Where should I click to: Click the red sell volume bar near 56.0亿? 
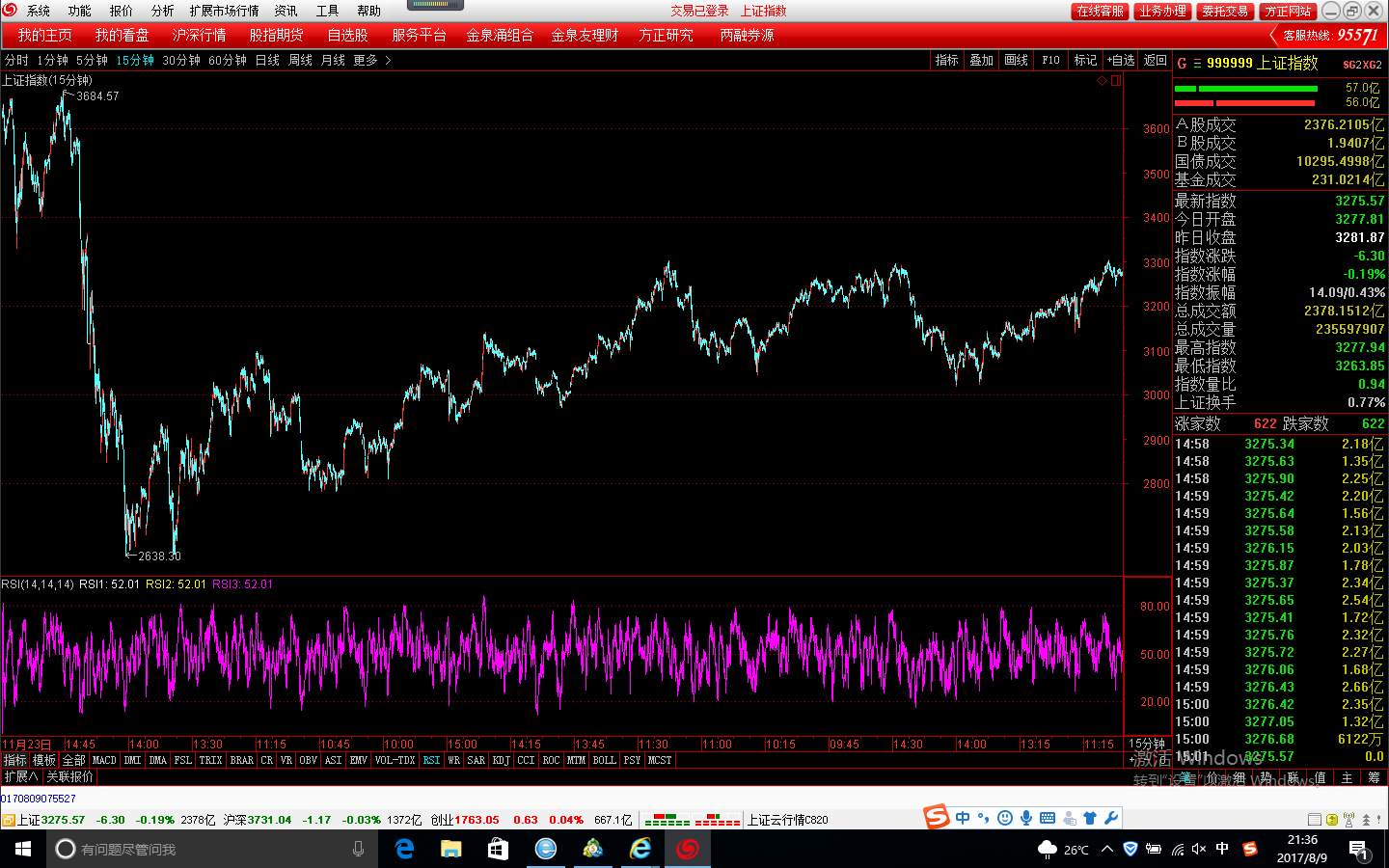point(1245,102)
